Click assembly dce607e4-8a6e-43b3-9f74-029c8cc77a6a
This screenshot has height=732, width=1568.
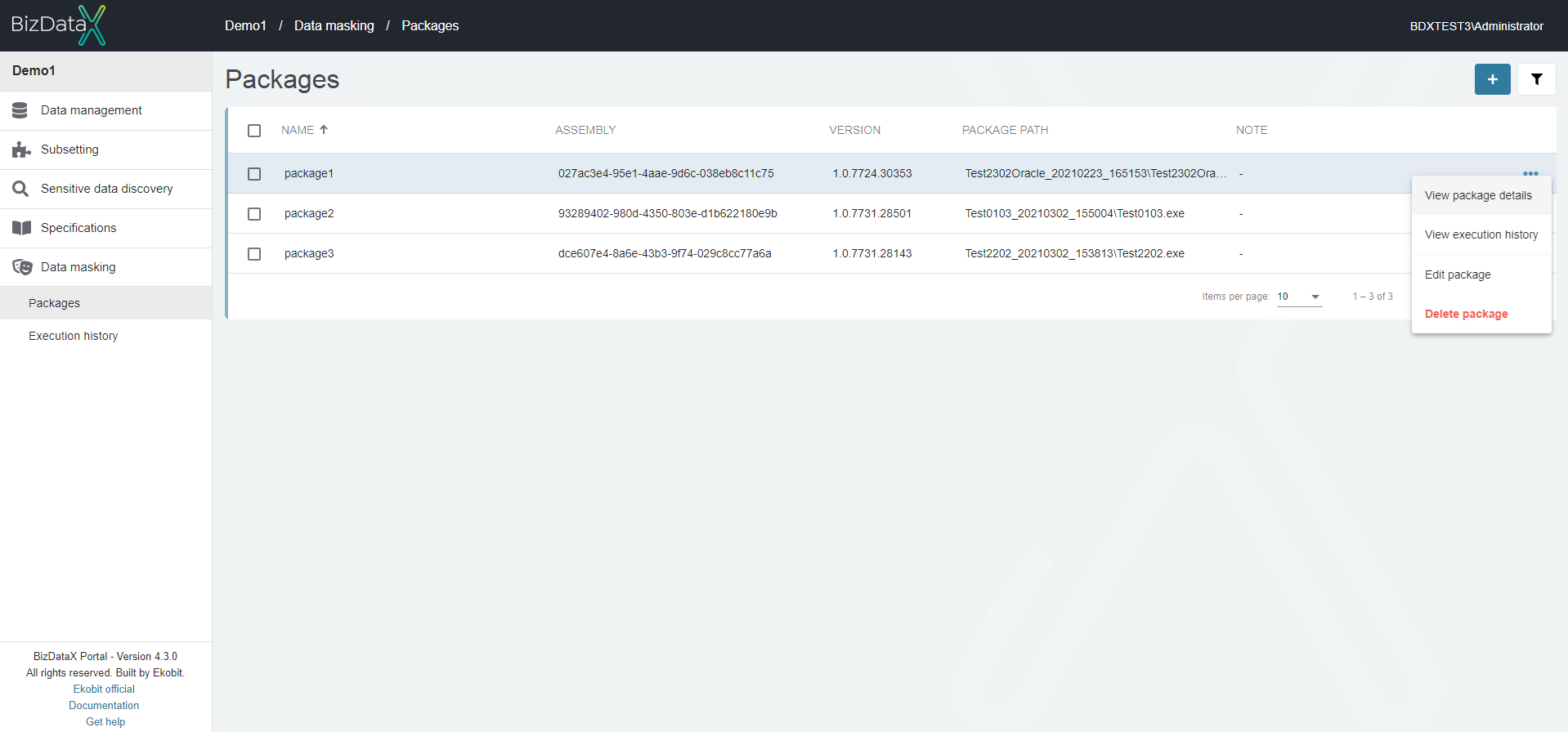click(x=665, y=253)
